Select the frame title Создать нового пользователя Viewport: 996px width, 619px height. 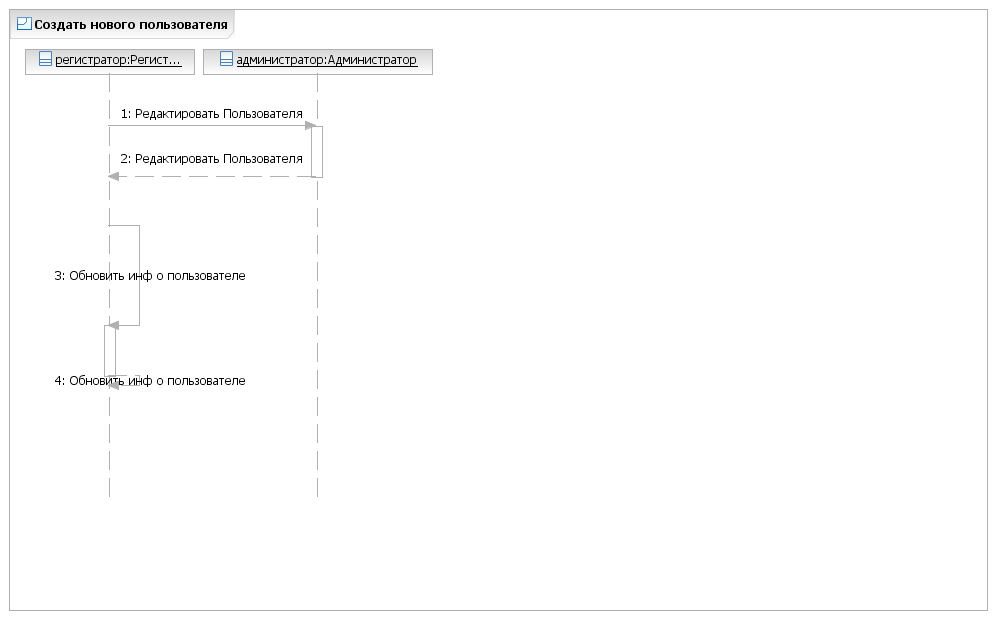pos(131,25)
